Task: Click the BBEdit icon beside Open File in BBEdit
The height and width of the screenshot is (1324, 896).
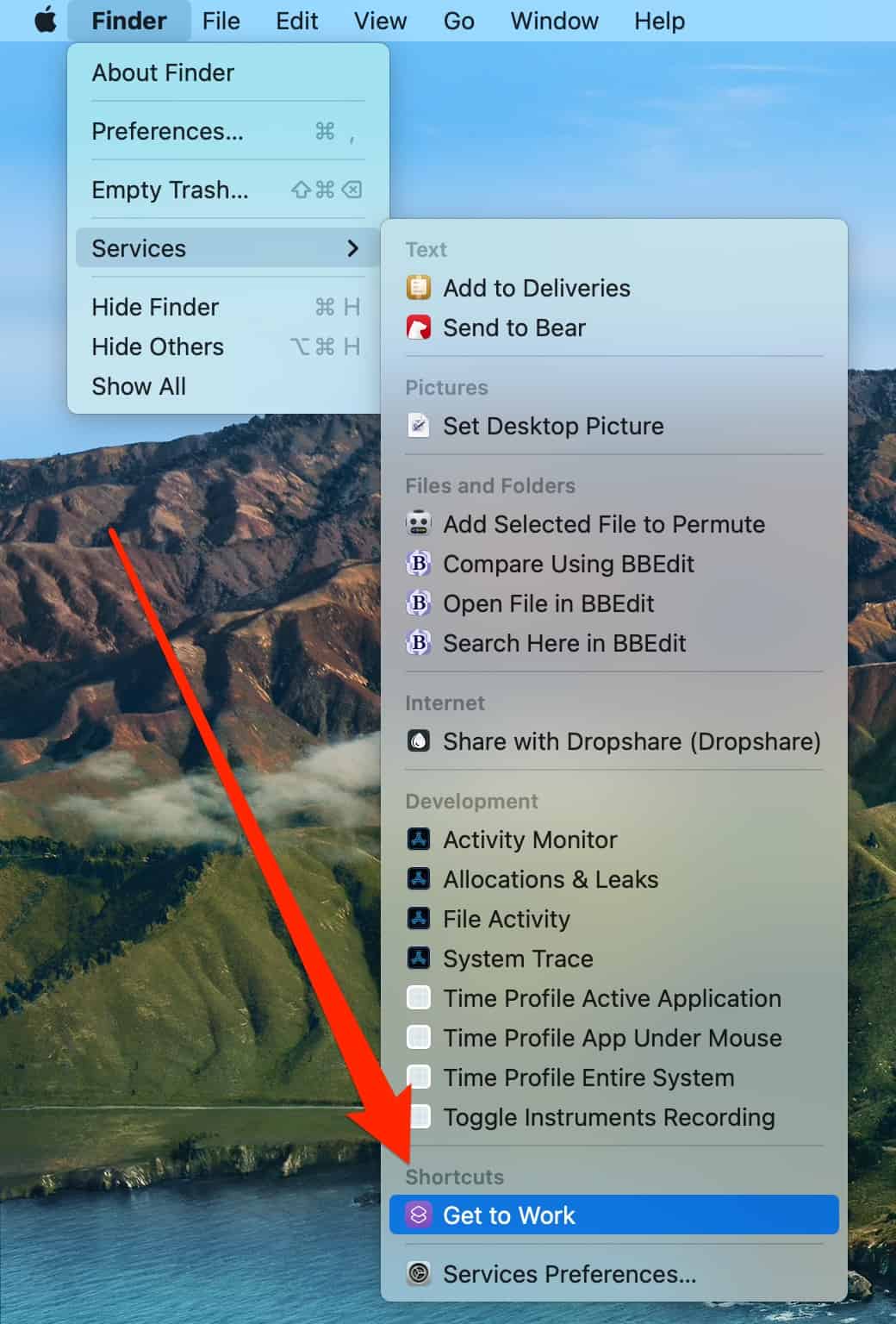Action: (419, 603)
